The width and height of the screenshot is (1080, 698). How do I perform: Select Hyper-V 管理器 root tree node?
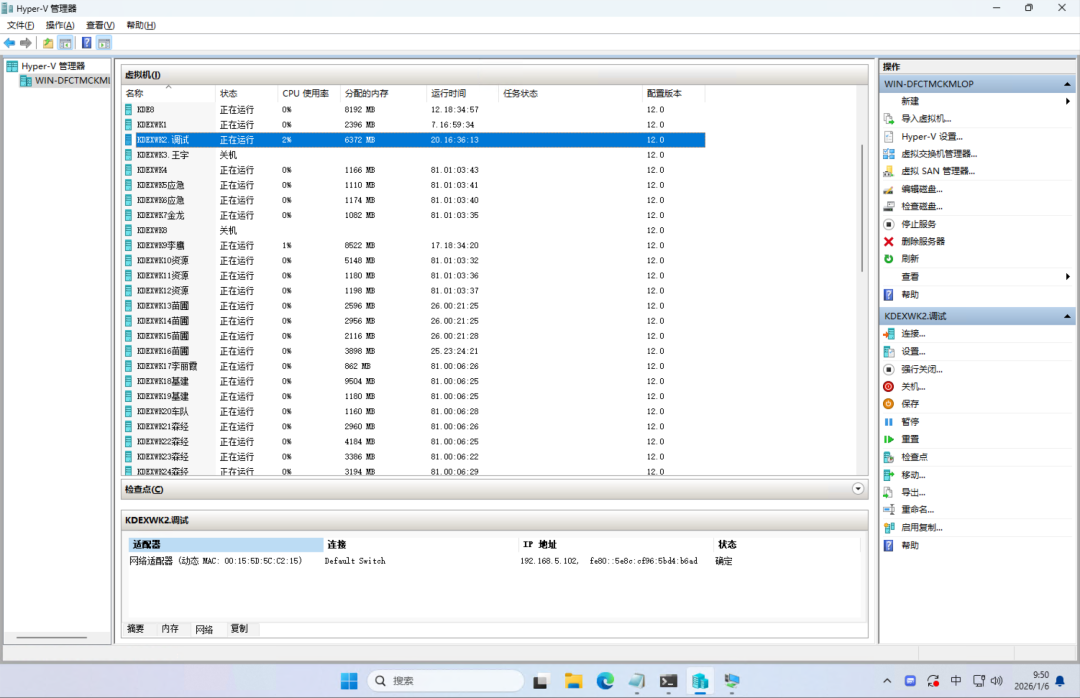(53, 66)
